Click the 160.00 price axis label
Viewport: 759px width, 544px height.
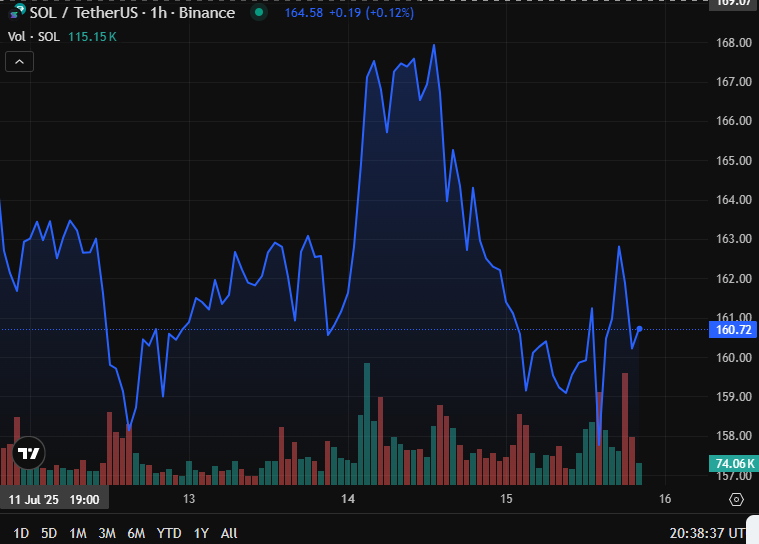point(734,357)
